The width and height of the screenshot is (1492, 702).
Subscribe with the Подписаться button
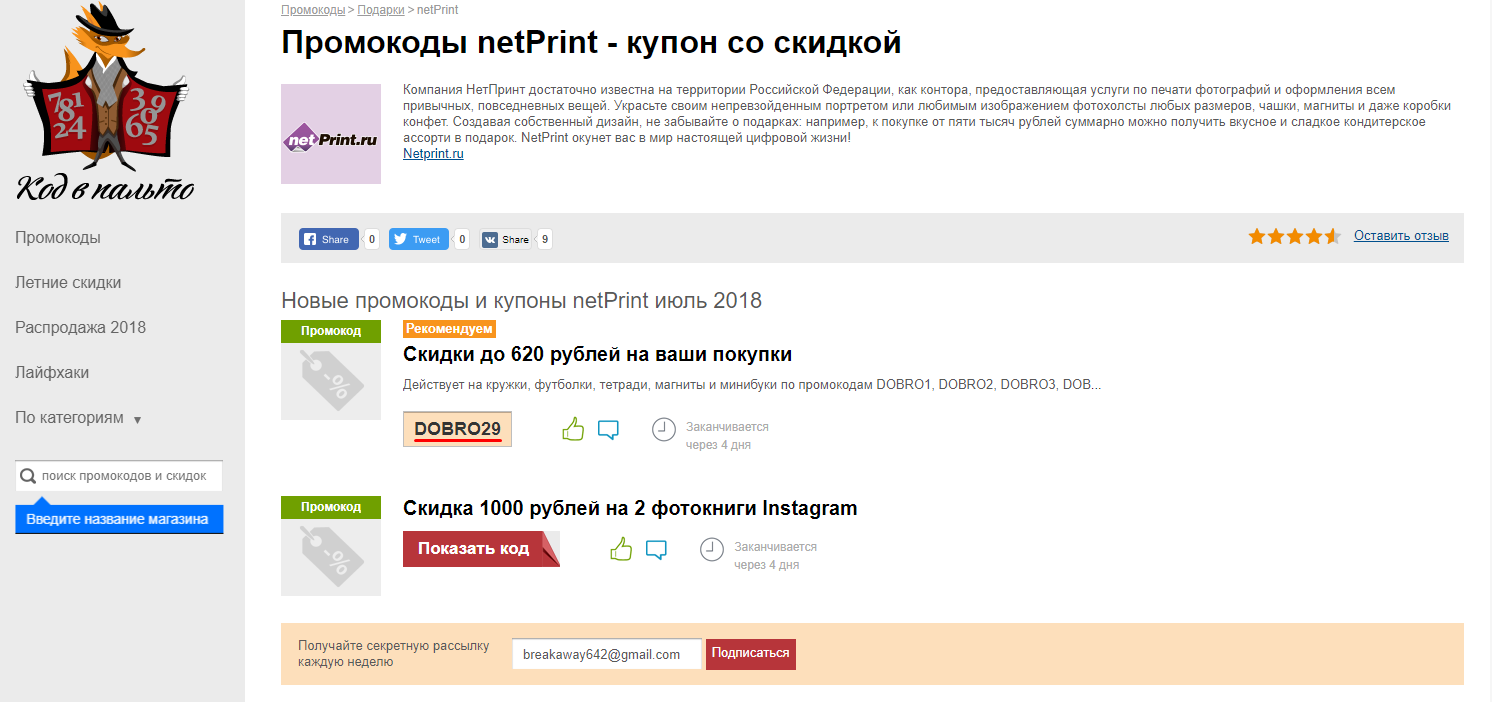coord(751,654)
